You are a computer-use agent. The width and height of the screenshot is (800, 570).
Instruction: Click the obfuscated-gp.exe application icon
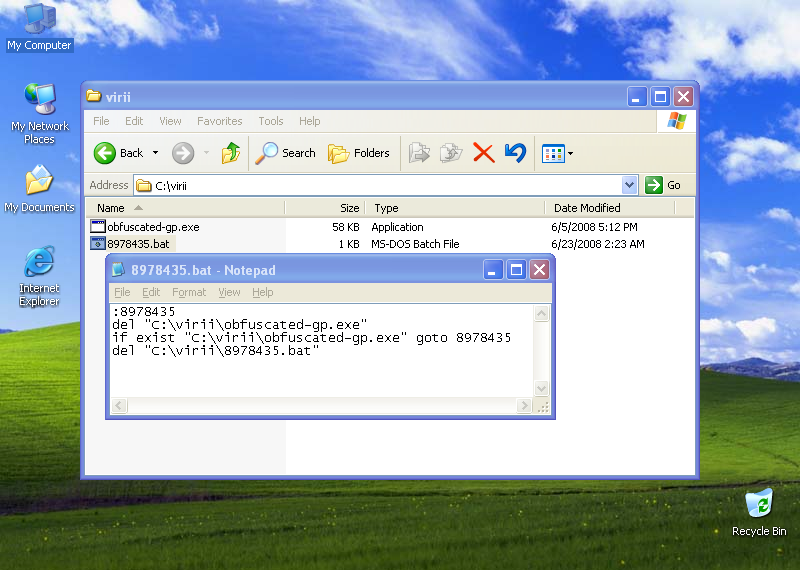pyautogui.click(x=97, y=226)
